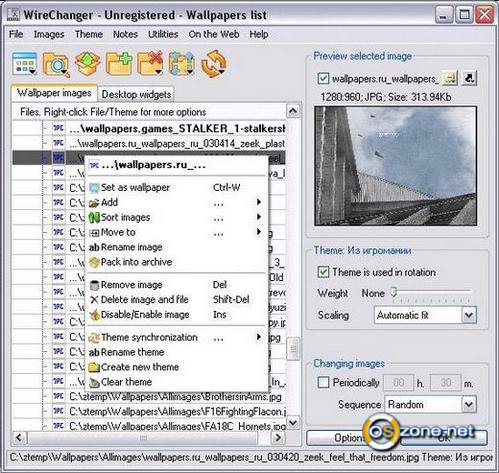Click the Remove image trash icon
This screenshot has height=473, width=499.
(94, 285)
